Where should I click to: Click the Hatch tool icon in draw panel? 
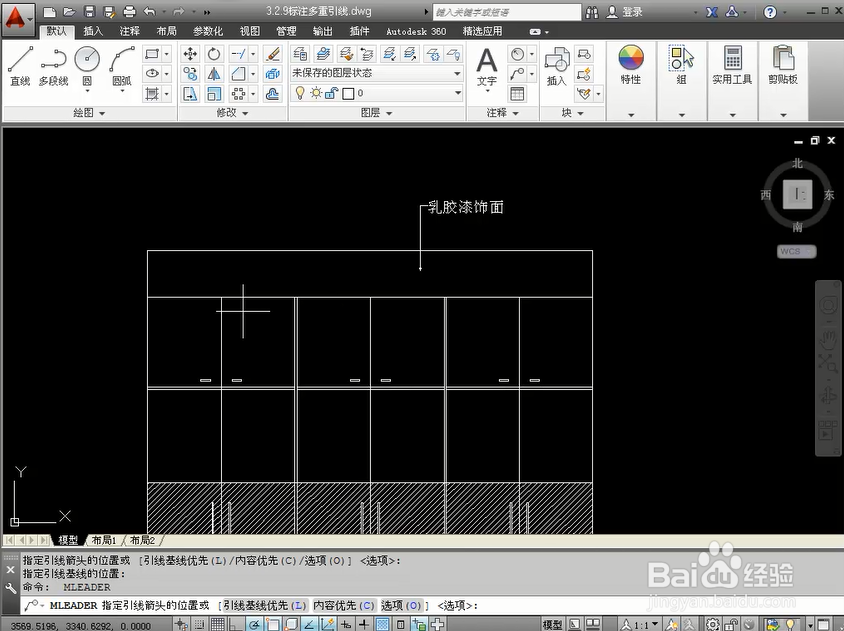pyautogui.click(x=152, y=94)
